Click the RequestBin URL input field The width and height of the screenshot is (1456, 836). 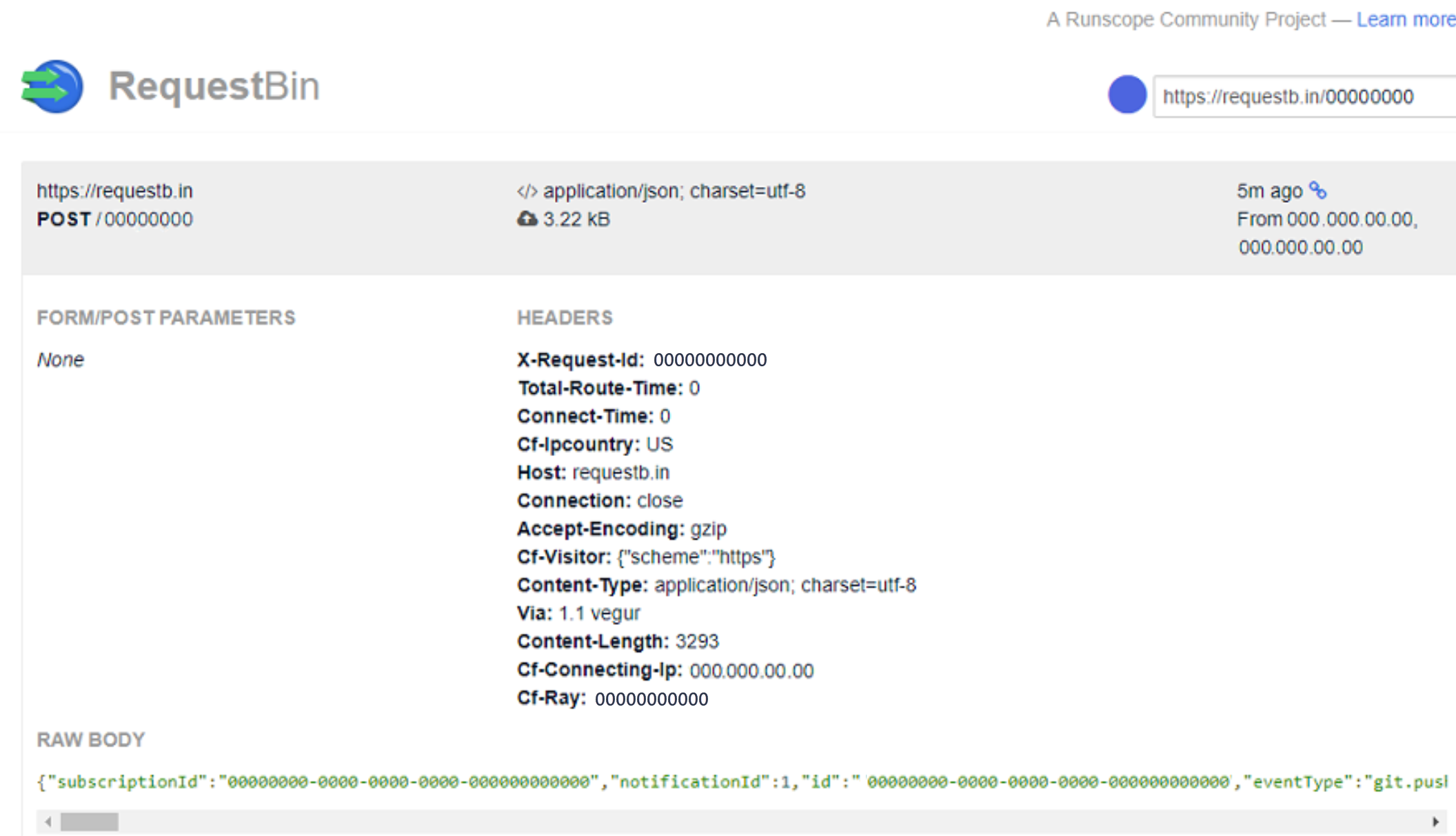click(x=1300, y=95)
